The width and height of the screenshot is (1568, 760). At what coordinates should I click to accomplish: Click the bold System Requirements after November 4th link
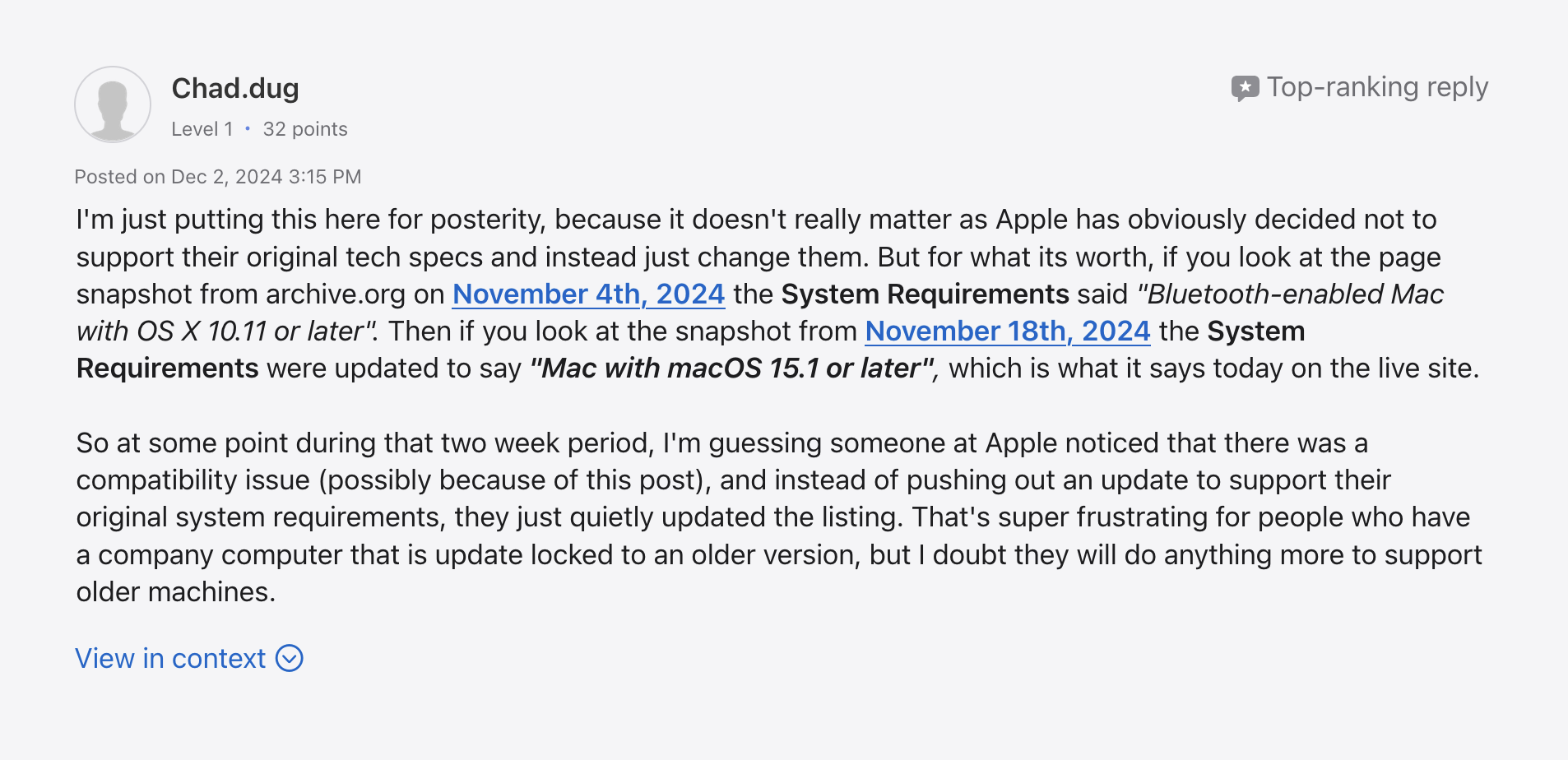925,294
